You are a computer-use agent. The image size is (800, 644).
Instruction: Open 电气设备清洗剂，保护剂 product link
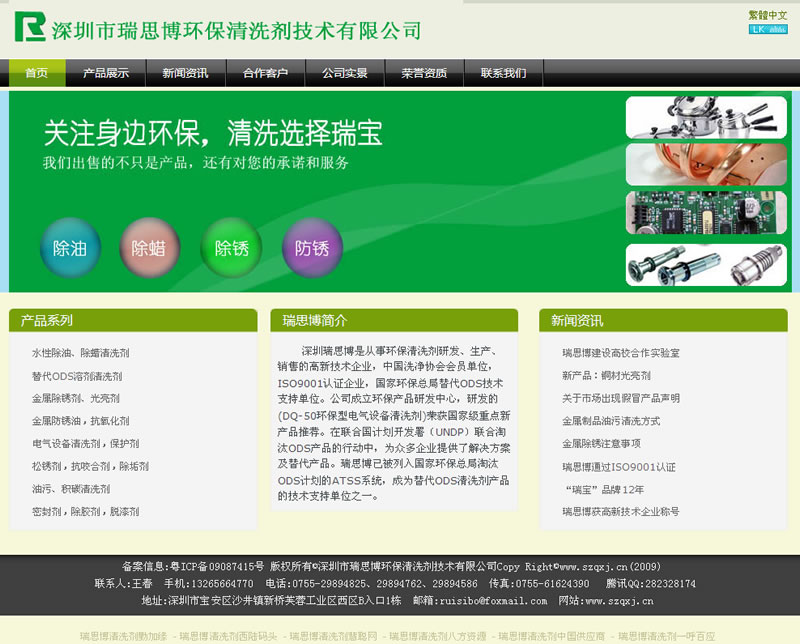[x=86, y=443]
